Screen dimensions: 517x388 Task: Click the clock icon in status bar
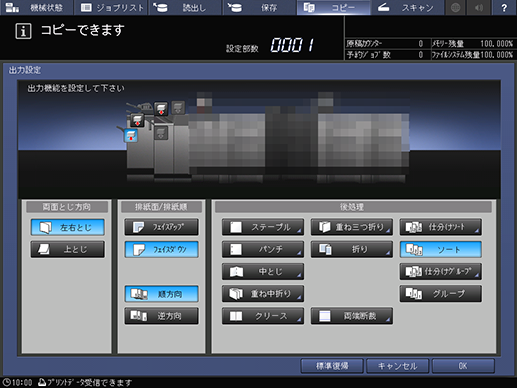pyautogui.click(x=6, y=382)
